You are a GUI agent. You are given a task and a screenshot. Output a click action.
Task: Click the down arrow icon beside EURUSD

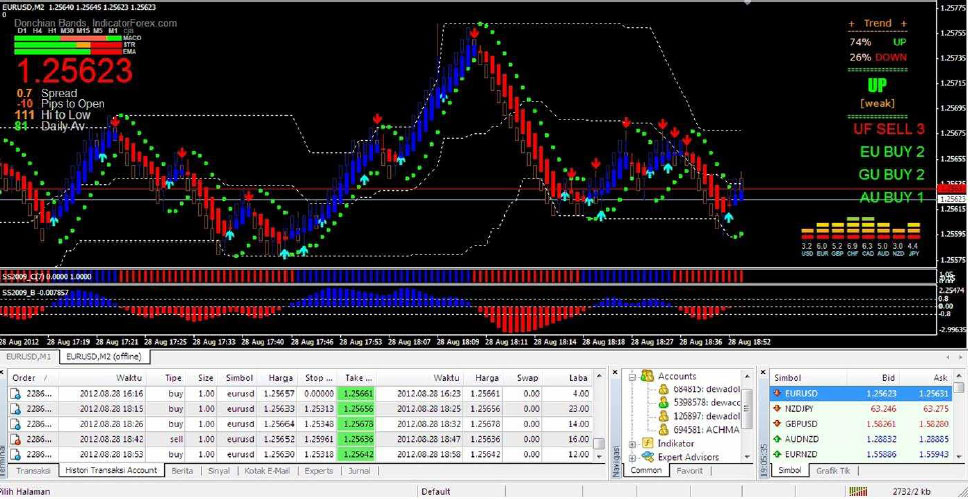[778, 393]
